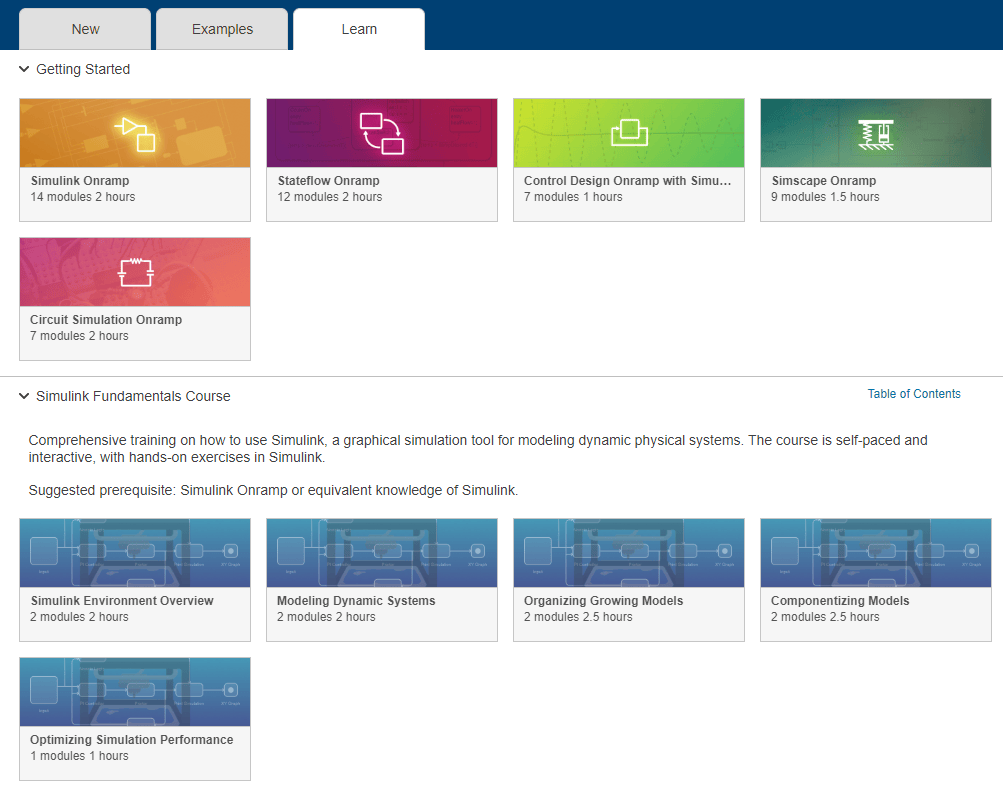Click the Control Design Onramp feedback icon
This screenshot has height=789, width=1003.
point(629,133)
